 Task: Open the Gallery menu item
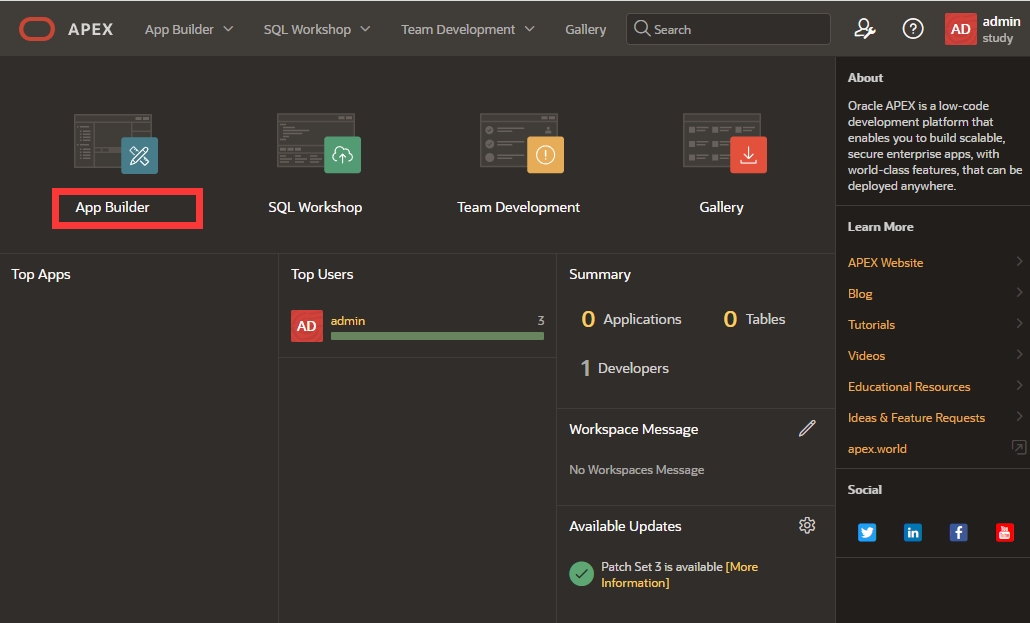[x=585, y=29]
